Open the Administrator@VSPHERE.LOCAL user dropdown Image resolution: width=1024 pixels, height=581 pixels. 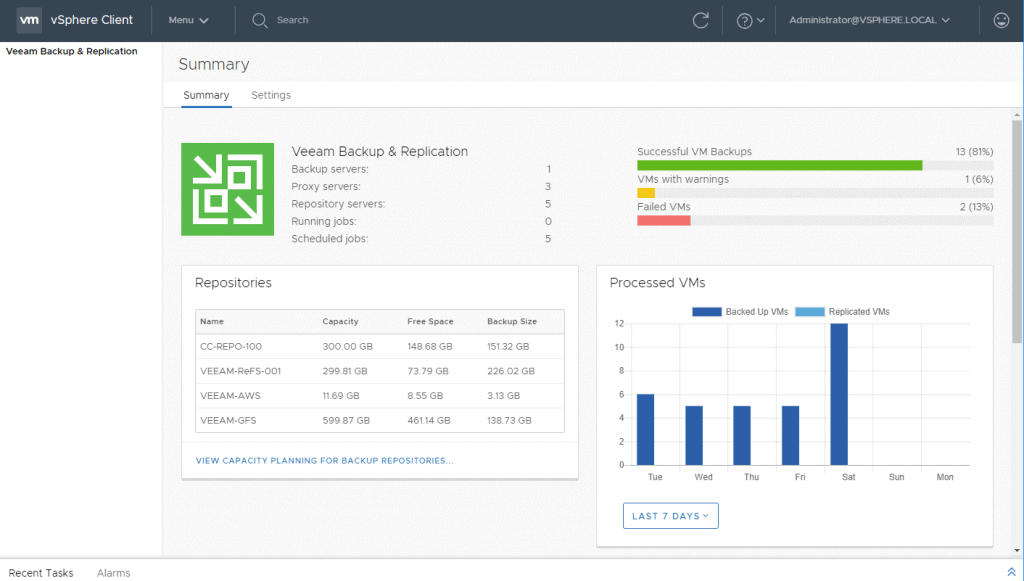coord(869,20)
